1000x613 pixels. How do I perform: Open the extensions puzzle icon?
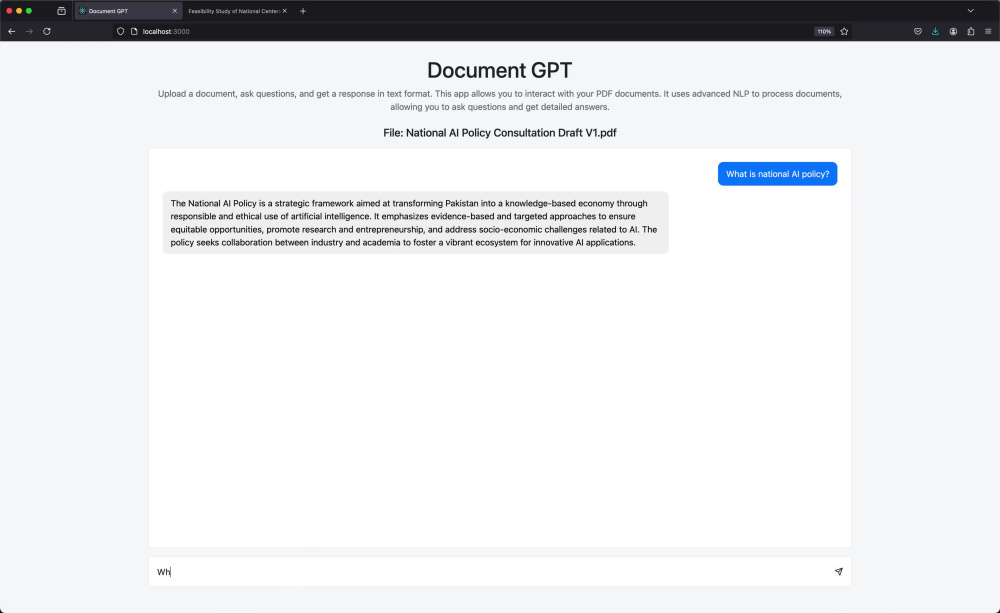tap(971, 31)
